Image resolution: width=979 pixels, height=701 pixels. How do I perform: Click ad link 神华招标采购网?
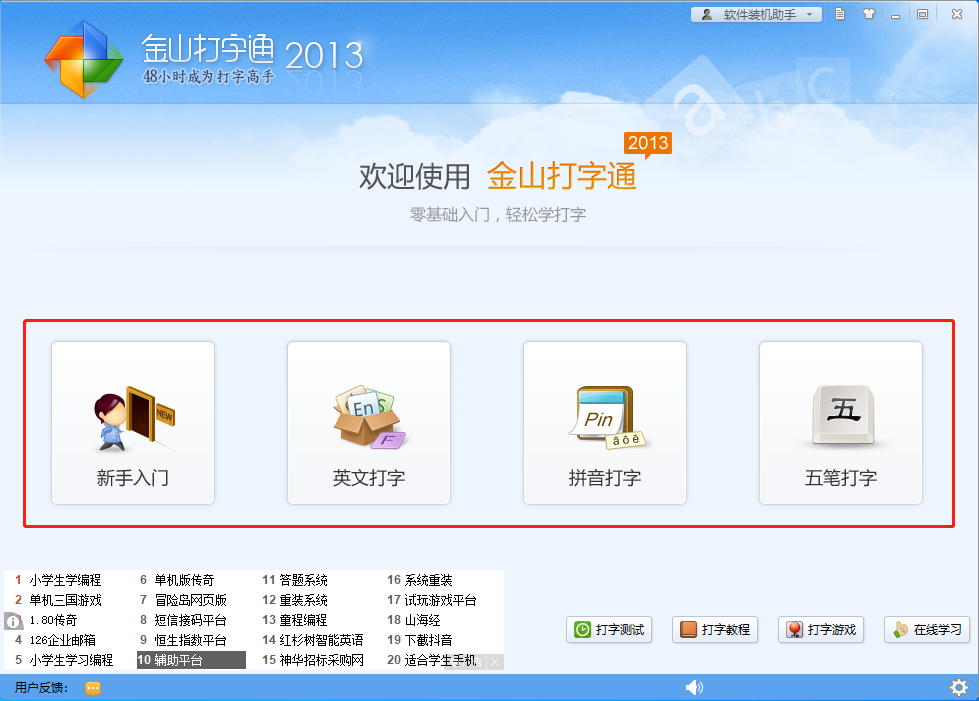[x=322, y=660]
